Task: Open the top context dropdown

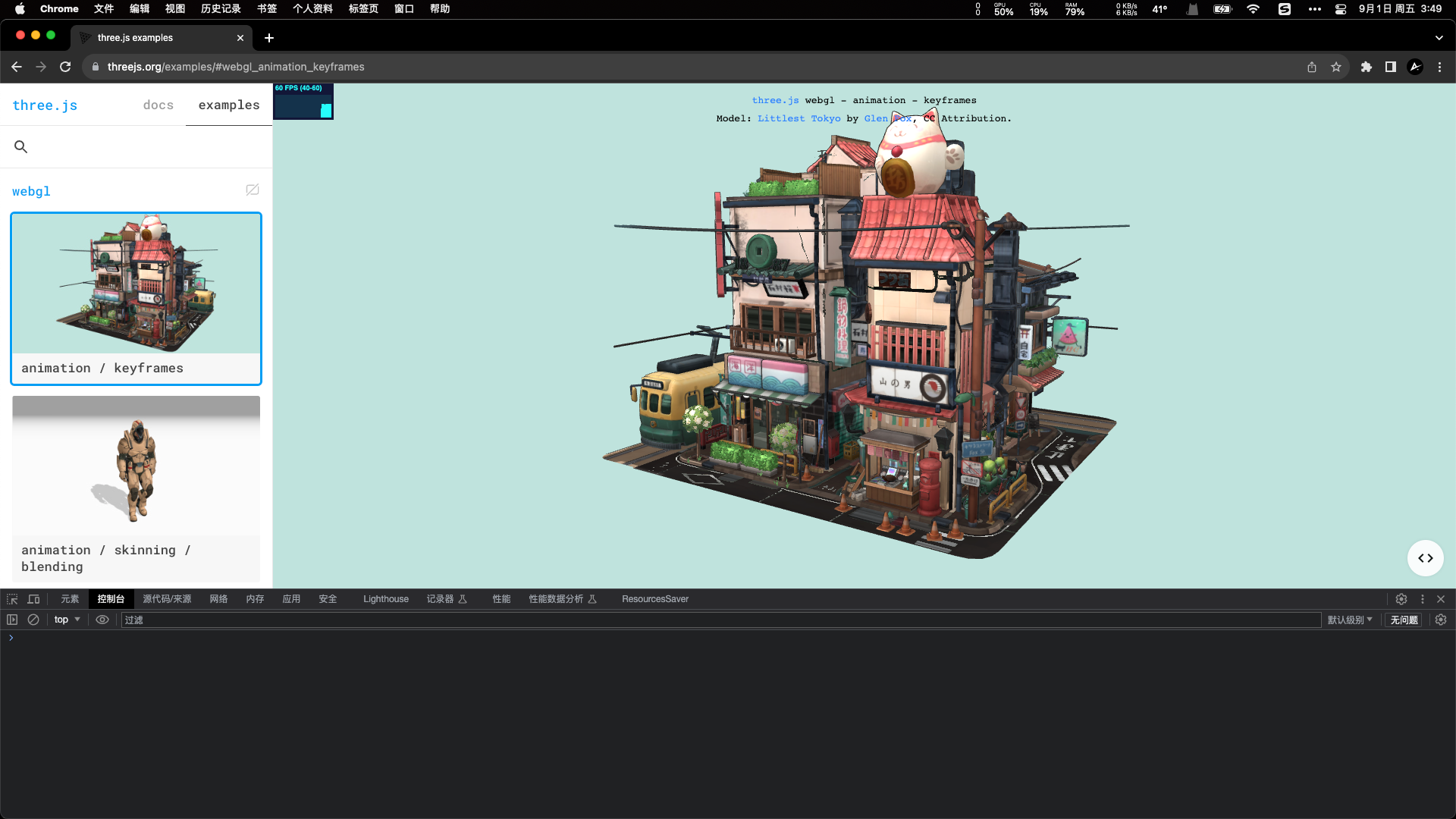Action: tap(67, 620)
